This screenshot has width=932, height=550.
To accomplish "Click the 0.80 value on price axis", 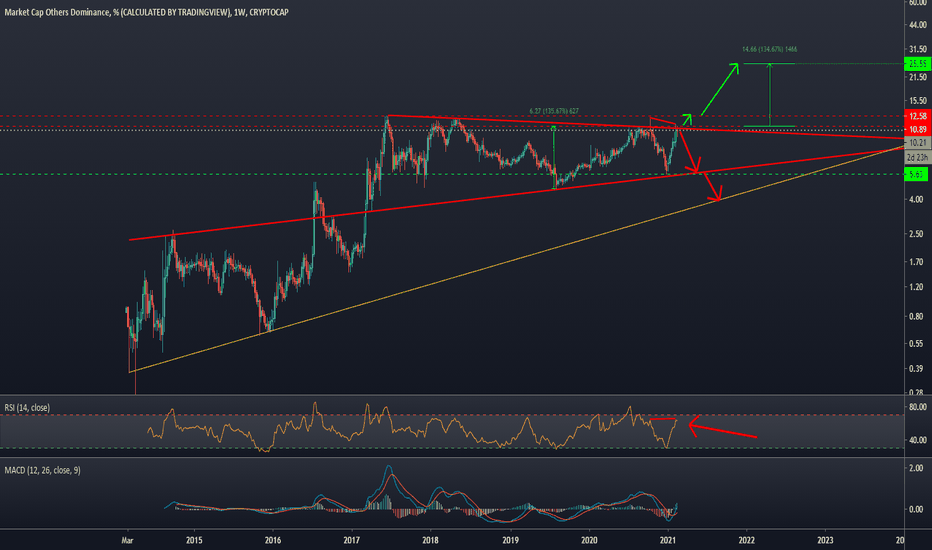I will click(916, 316).
